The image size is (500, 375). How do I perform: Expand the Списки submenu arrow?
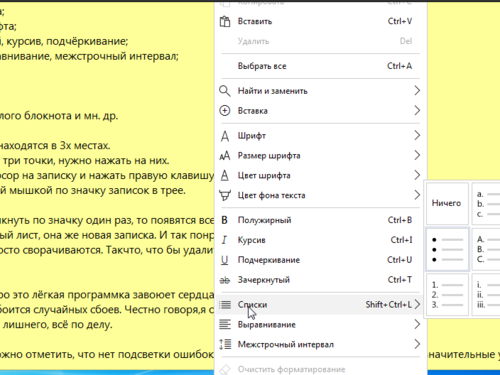click(x=417, y=304)
